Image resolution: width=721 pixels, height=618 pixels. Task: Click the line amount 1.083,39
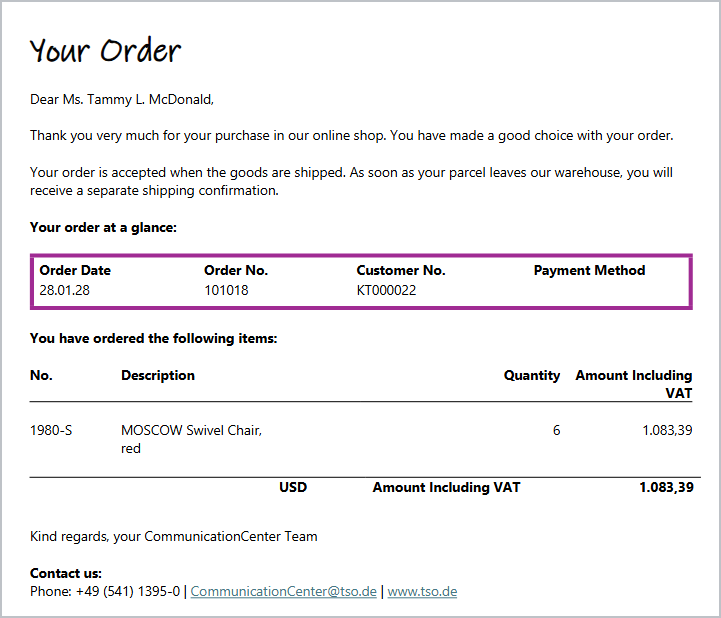coord(667,430)
